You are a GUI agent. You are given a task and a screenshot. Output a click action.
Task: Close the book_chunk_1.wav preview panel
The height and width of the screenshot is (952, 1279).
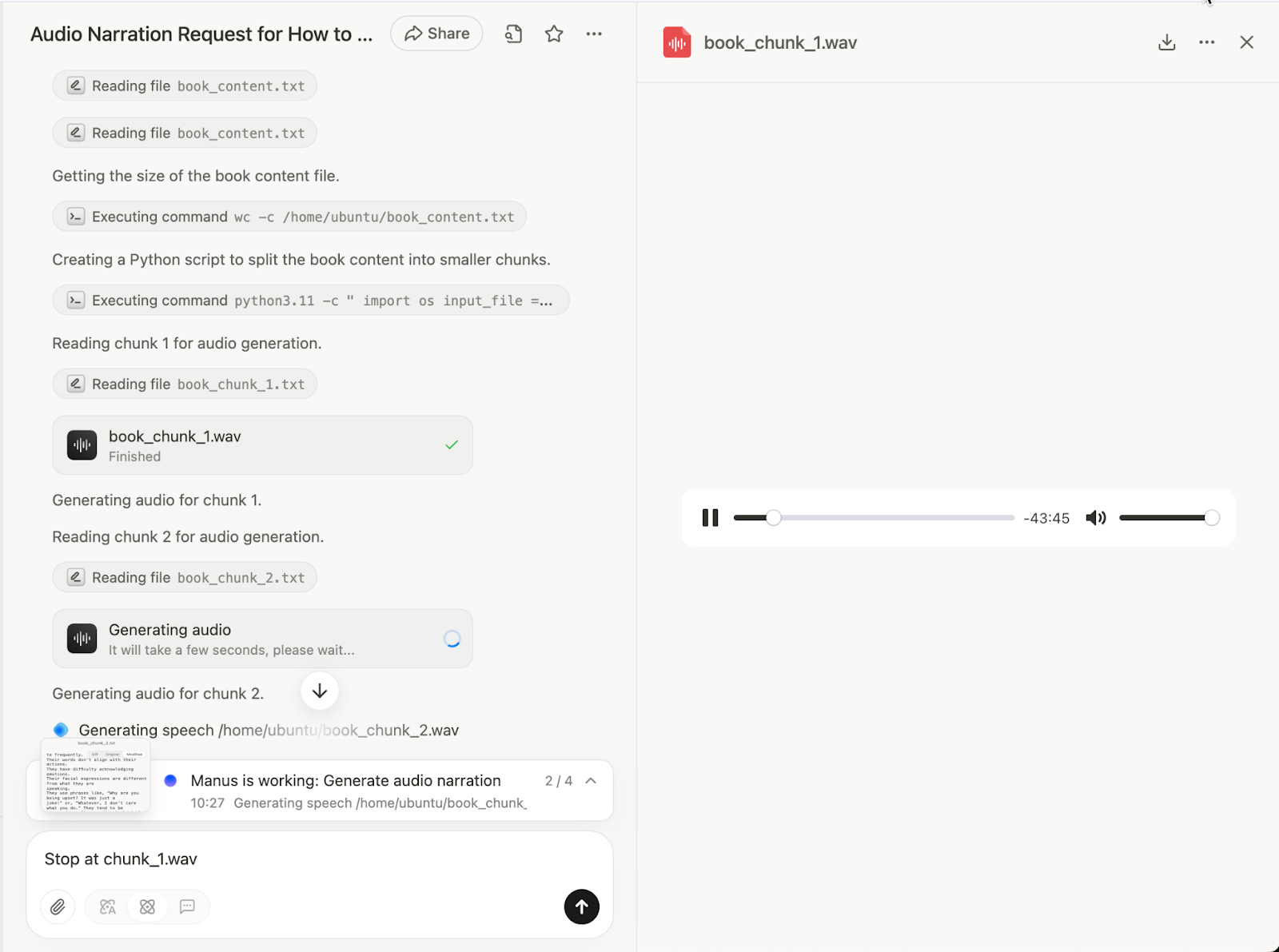click(x=1247, y=42)
